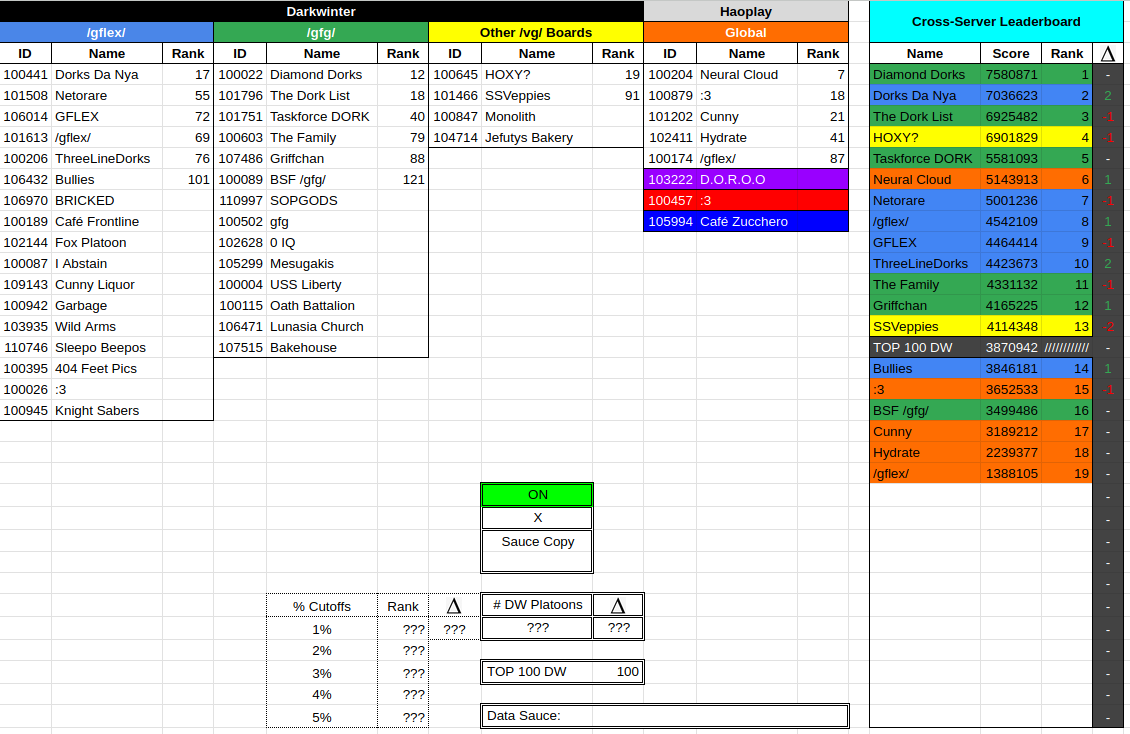Select the orange Global header
Image resolution: width=1130 pixels, height=734 pixels.
746,32
